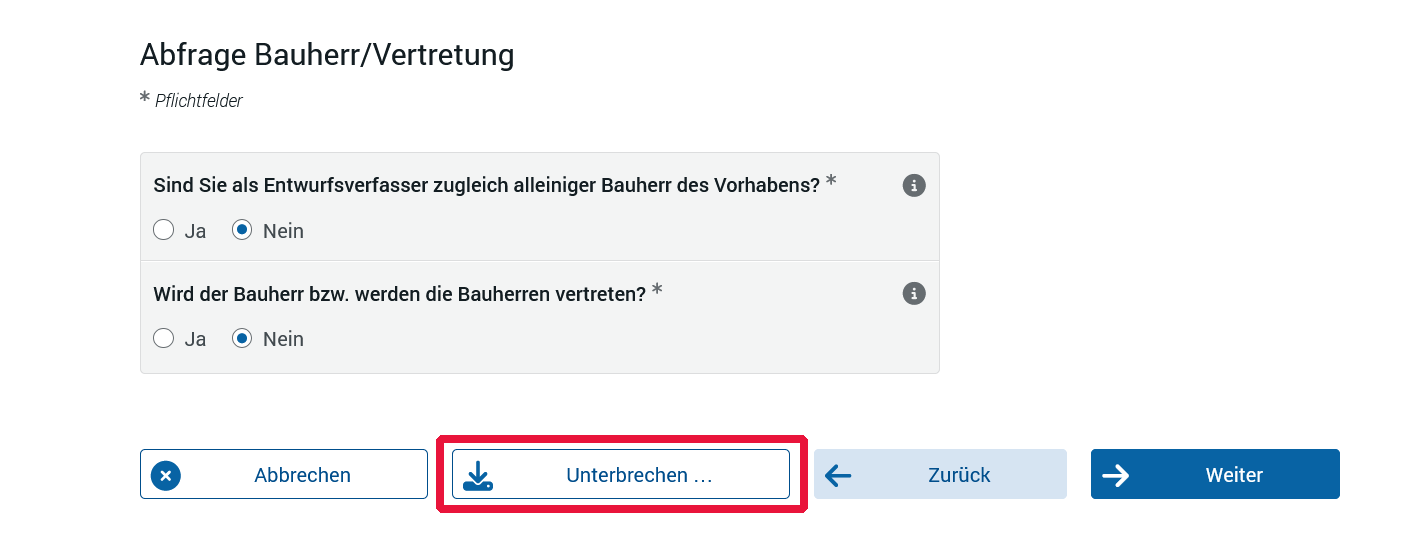Cancel the form with Abbrechen text
This screenshot has height=550, width=1422.
pos(302,475)
